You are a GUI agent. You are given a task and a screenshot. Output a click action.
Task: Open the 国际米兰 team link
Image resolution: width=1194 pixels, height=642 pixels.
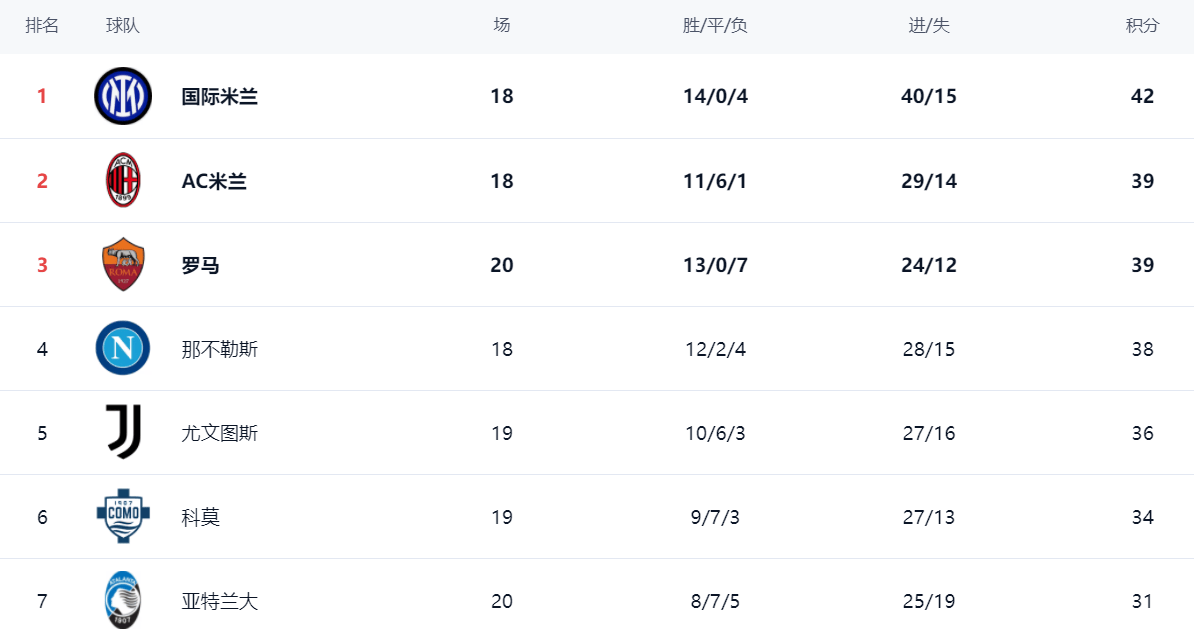pos(220,97)
